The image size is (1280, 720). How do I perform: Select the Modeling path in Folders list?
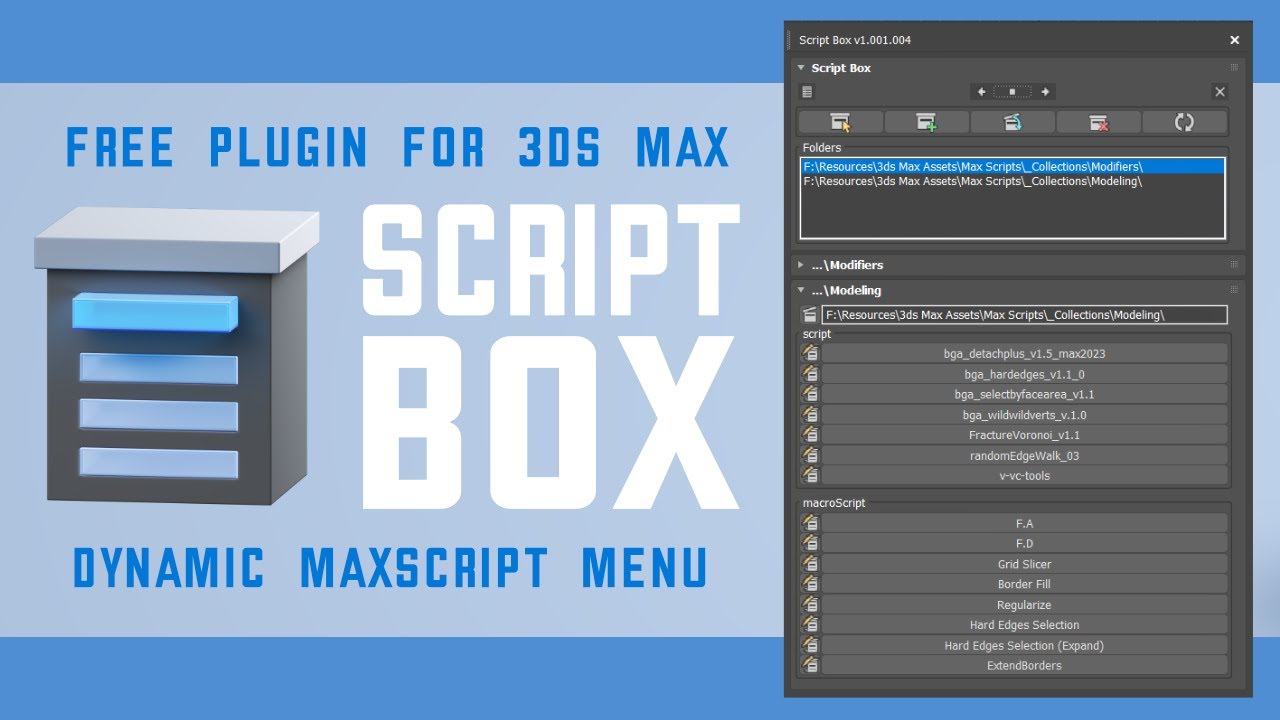pos(1013,181)
